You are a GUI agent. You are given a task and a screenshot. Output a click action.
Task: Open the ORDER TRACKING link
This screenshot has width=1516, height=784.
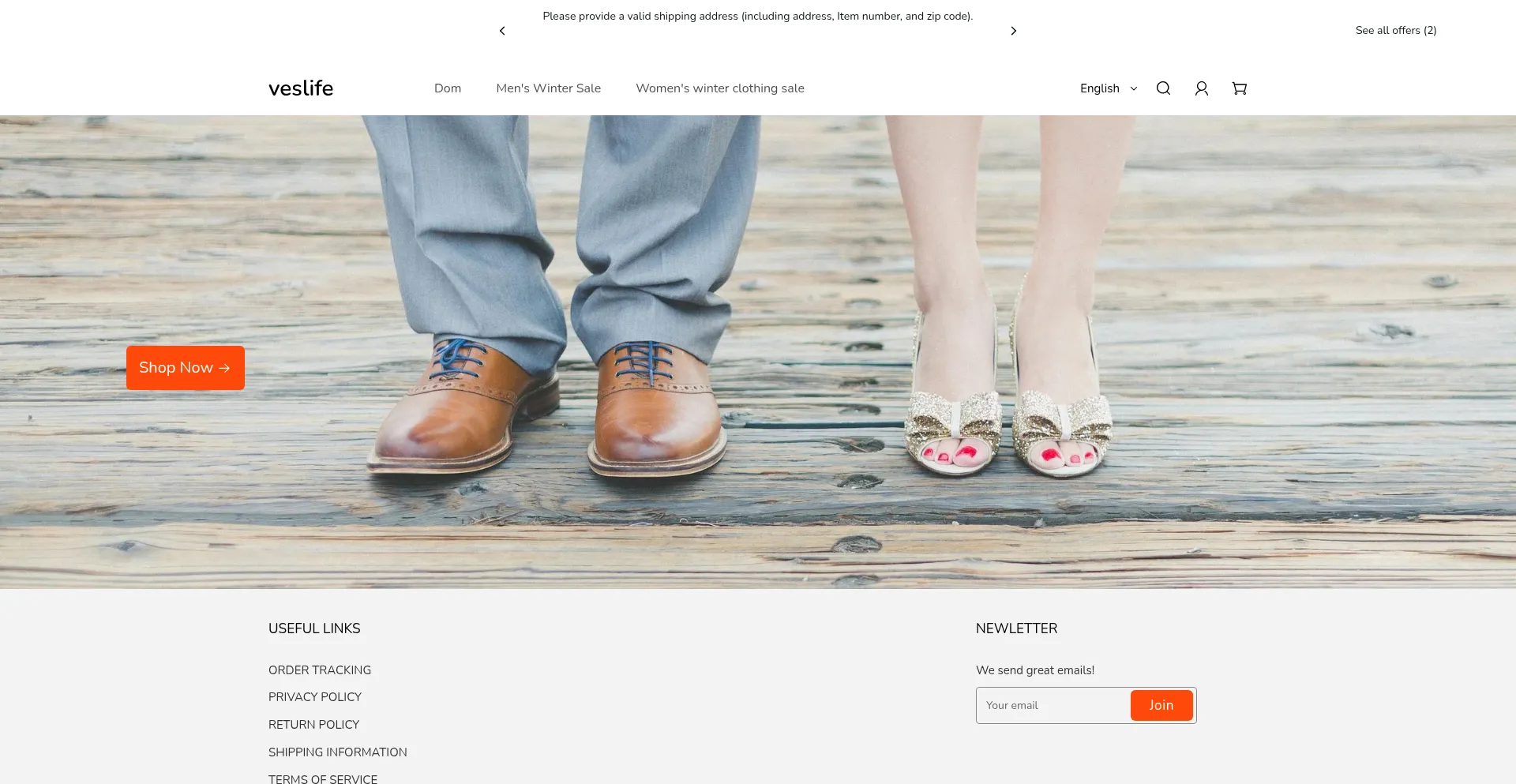[320, 670]
